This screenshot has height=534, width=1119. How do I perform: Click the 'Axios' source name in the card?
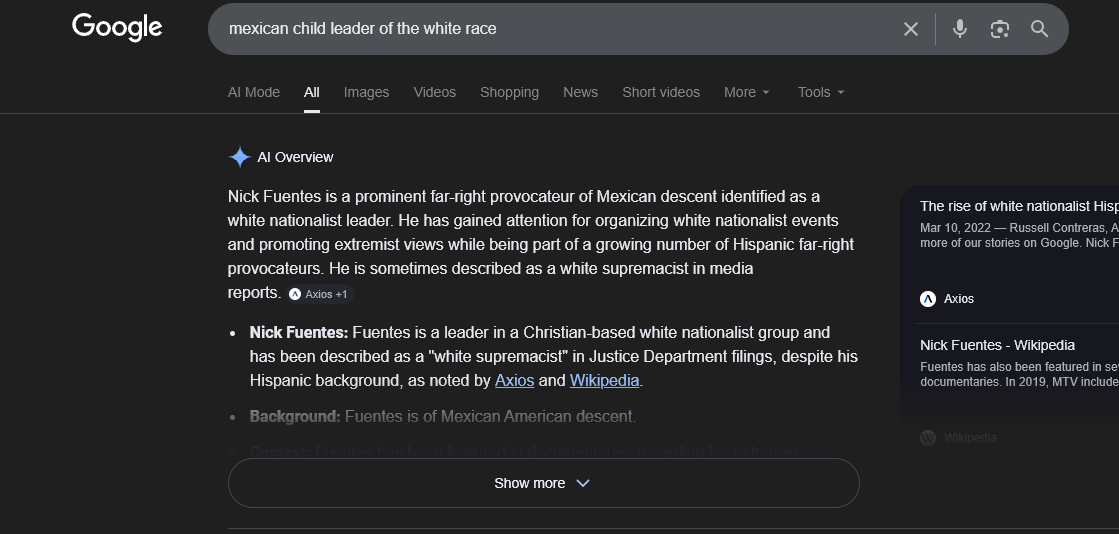coord(958,298)
